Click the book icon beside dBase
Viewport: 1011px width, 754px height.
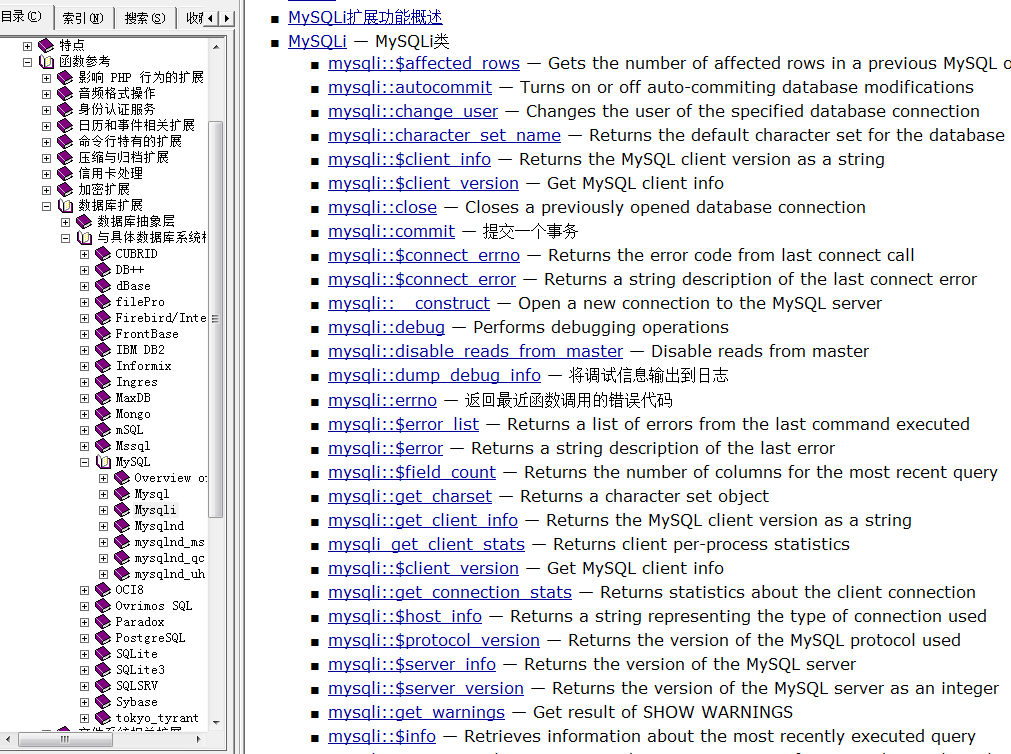tap(103, 286)
